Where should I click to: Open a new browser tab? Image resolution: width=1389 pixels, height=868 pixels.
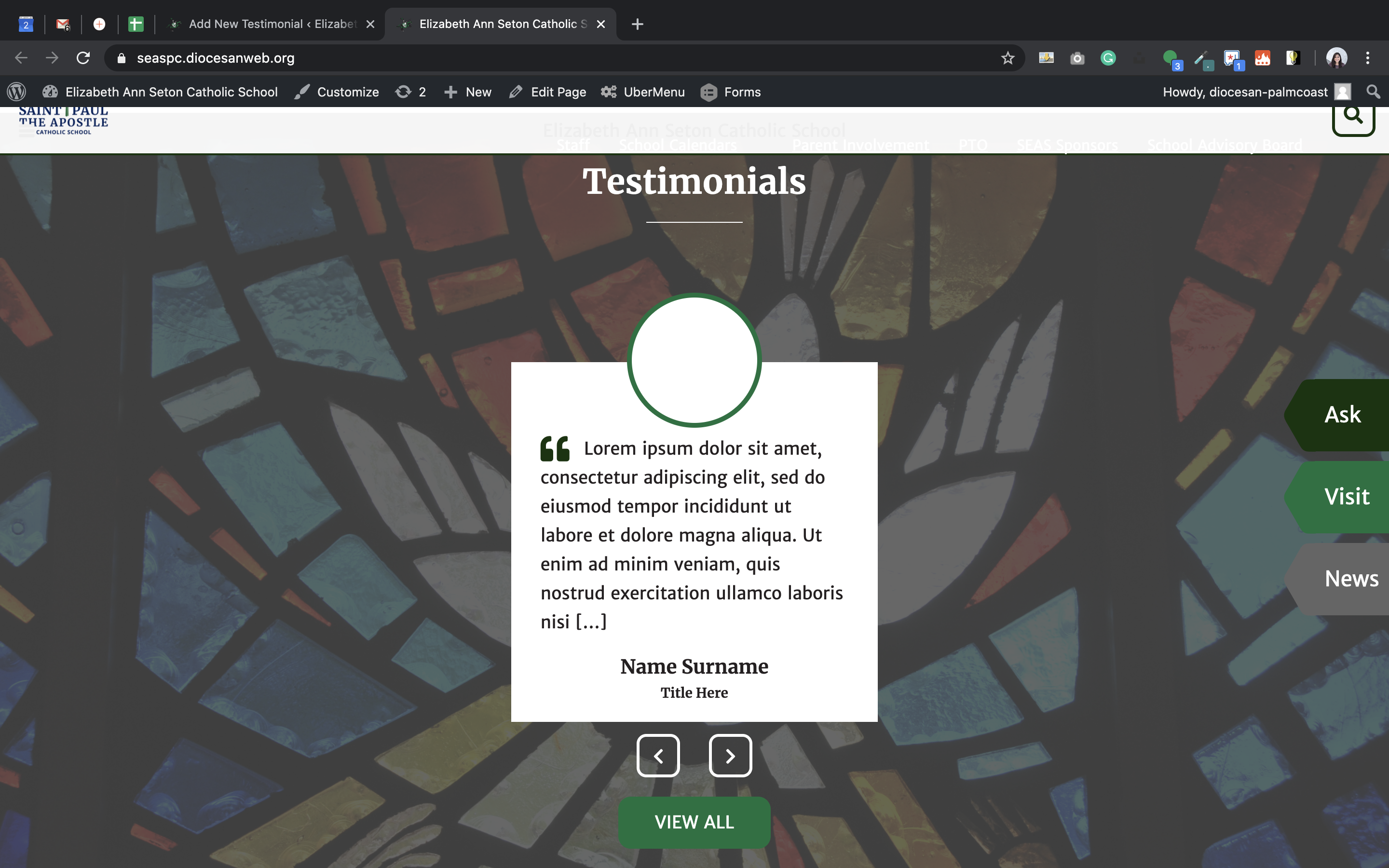pyautogui.click(x=637, y=24)
